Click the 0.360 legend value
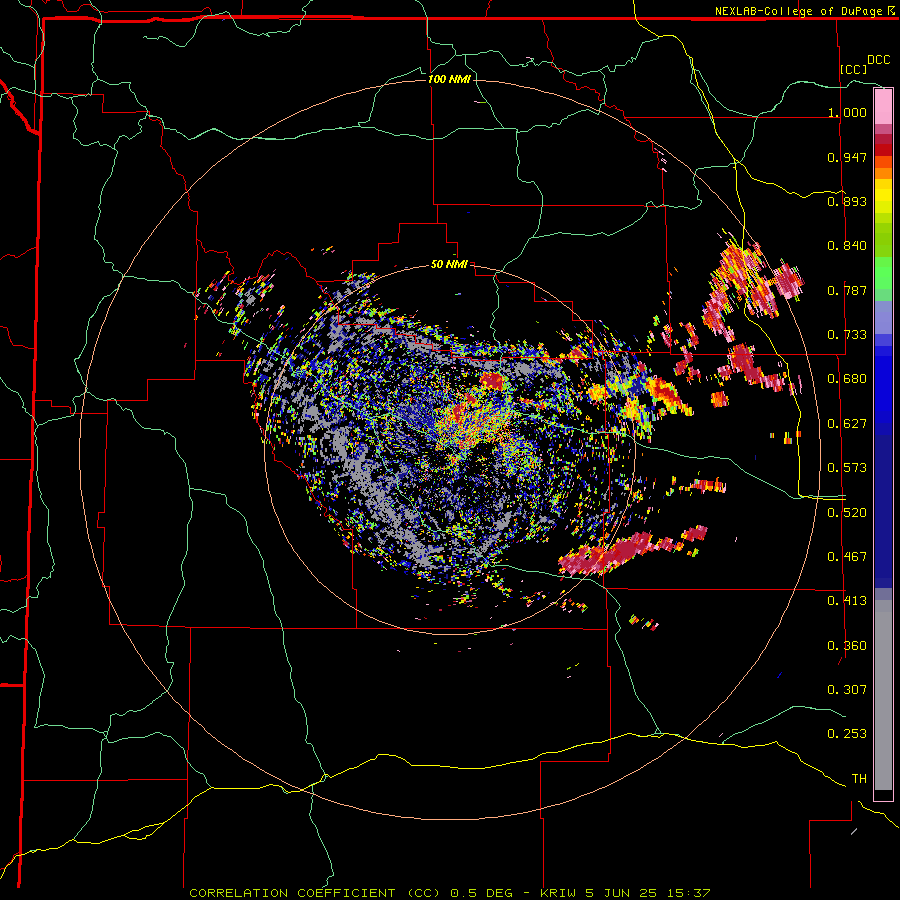Viewport: 900px width, 900px height. (x=847, y=646)
